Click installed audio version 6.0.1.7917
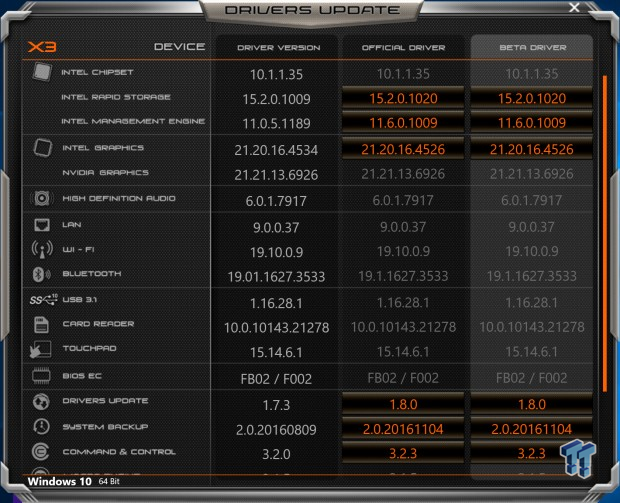Viewport: 620px width, 503px height. [x=276, y=201]
